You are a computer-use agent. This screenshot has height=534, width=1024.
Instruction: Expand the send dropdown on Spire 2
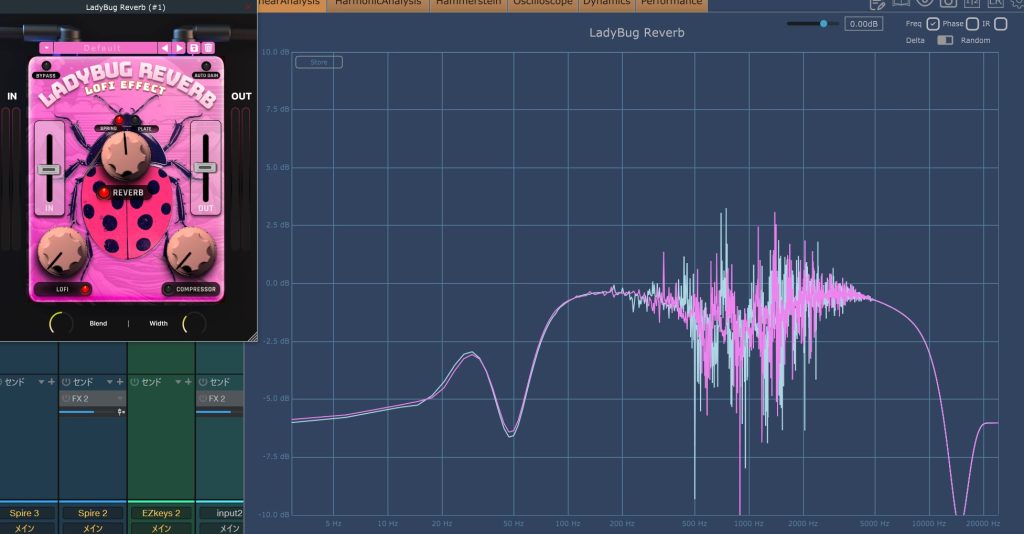[110, 382]
